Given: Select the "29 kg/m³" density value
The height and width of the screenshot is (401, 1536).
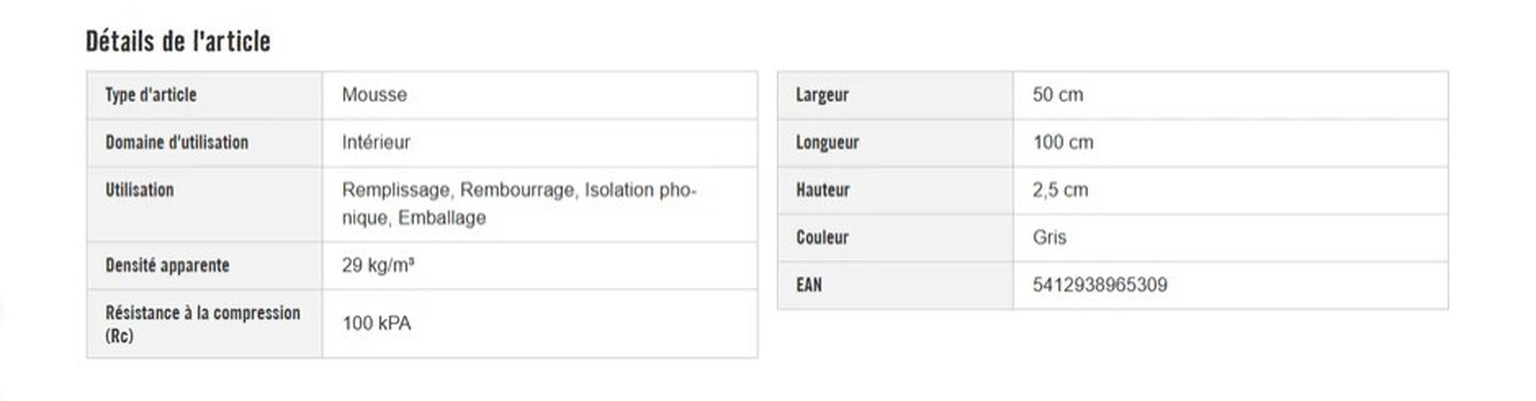Looking at the screenshot, I should click(x=378, y=266).
